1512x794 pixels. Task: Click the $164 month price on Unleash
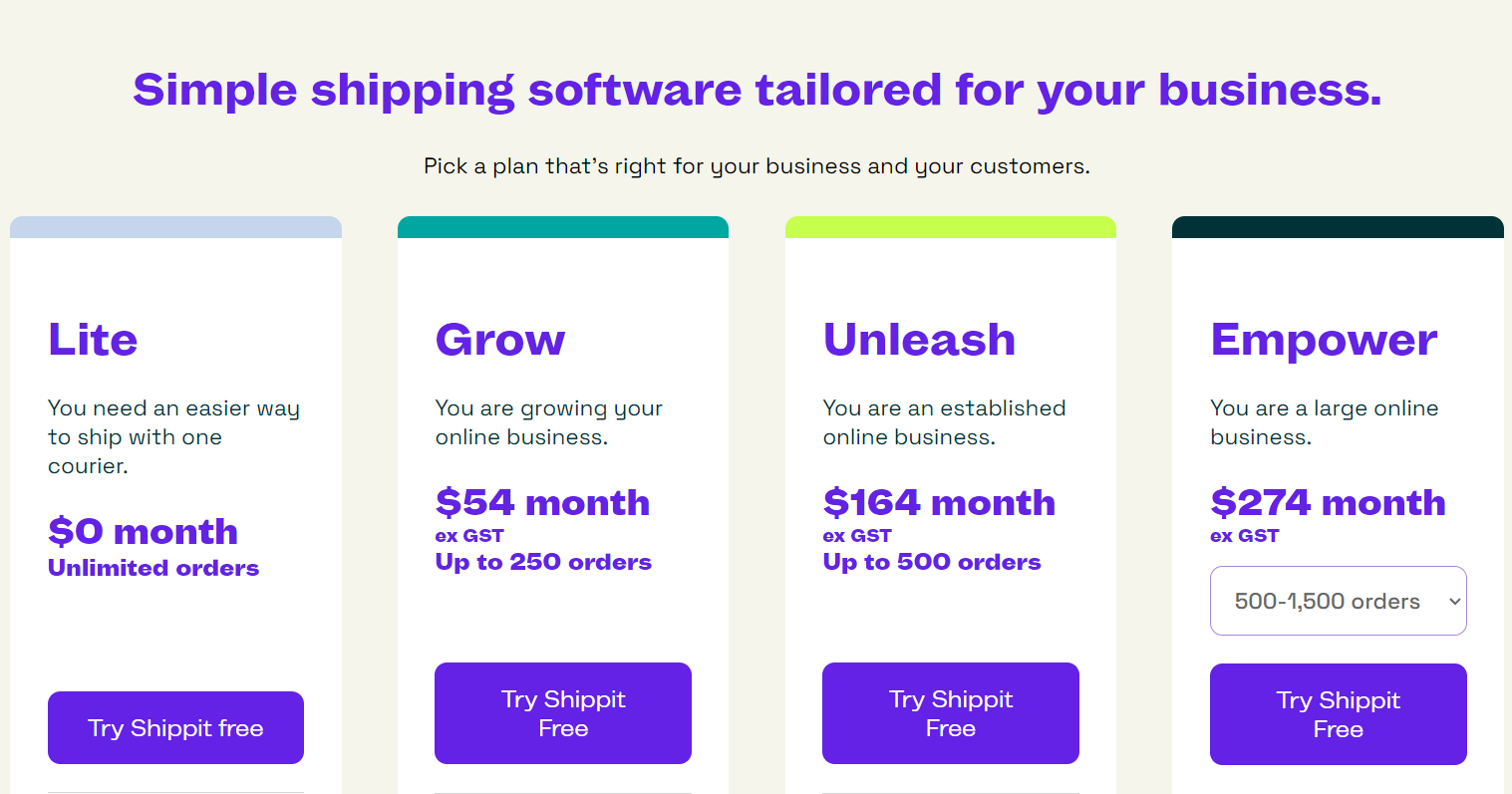[939, 503]
